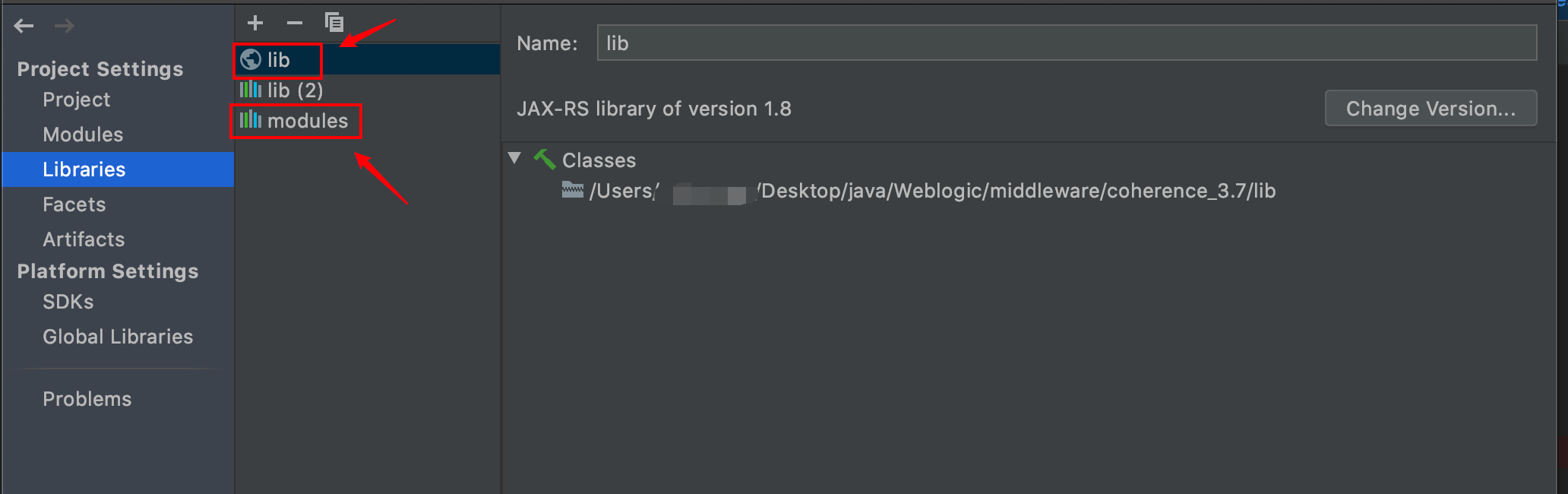Open SDKs under Platform Settings

68,302
